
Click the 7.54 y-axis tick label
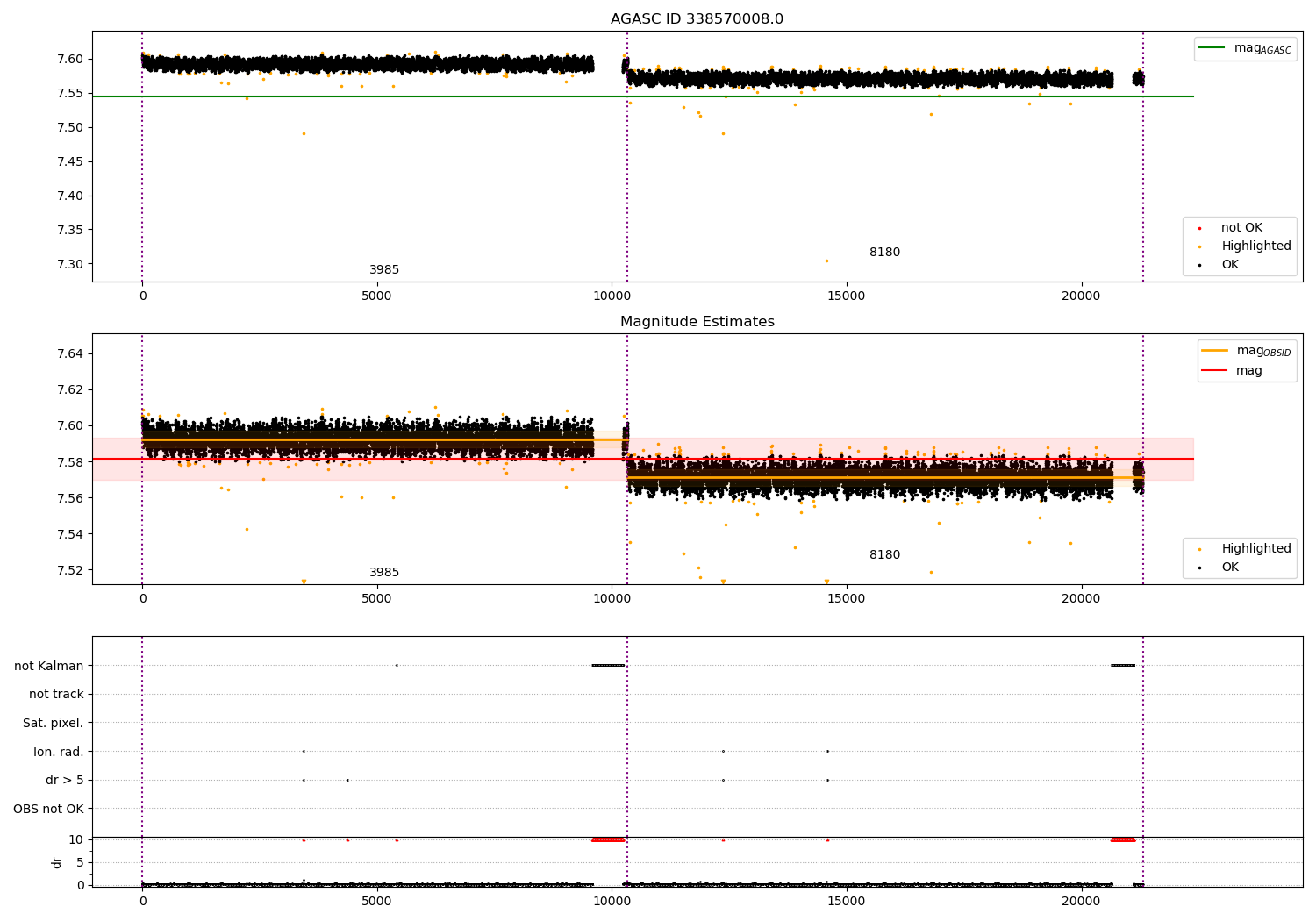[x=72, y=534]
